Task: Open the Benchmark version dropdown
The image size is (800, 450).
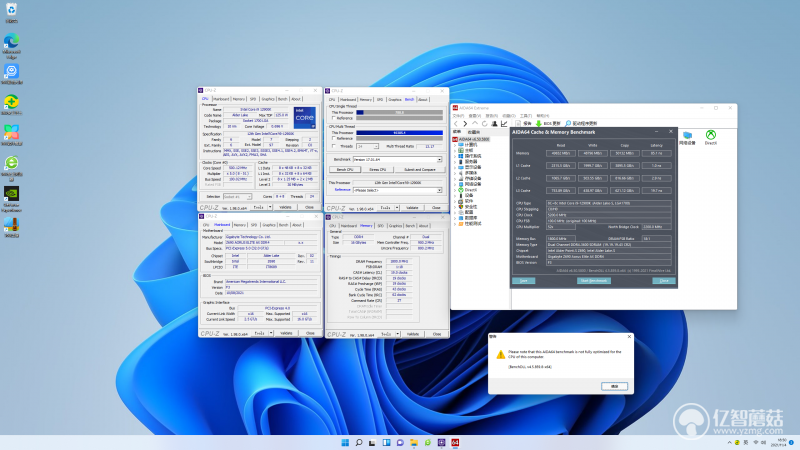Action: coord(439,160)
